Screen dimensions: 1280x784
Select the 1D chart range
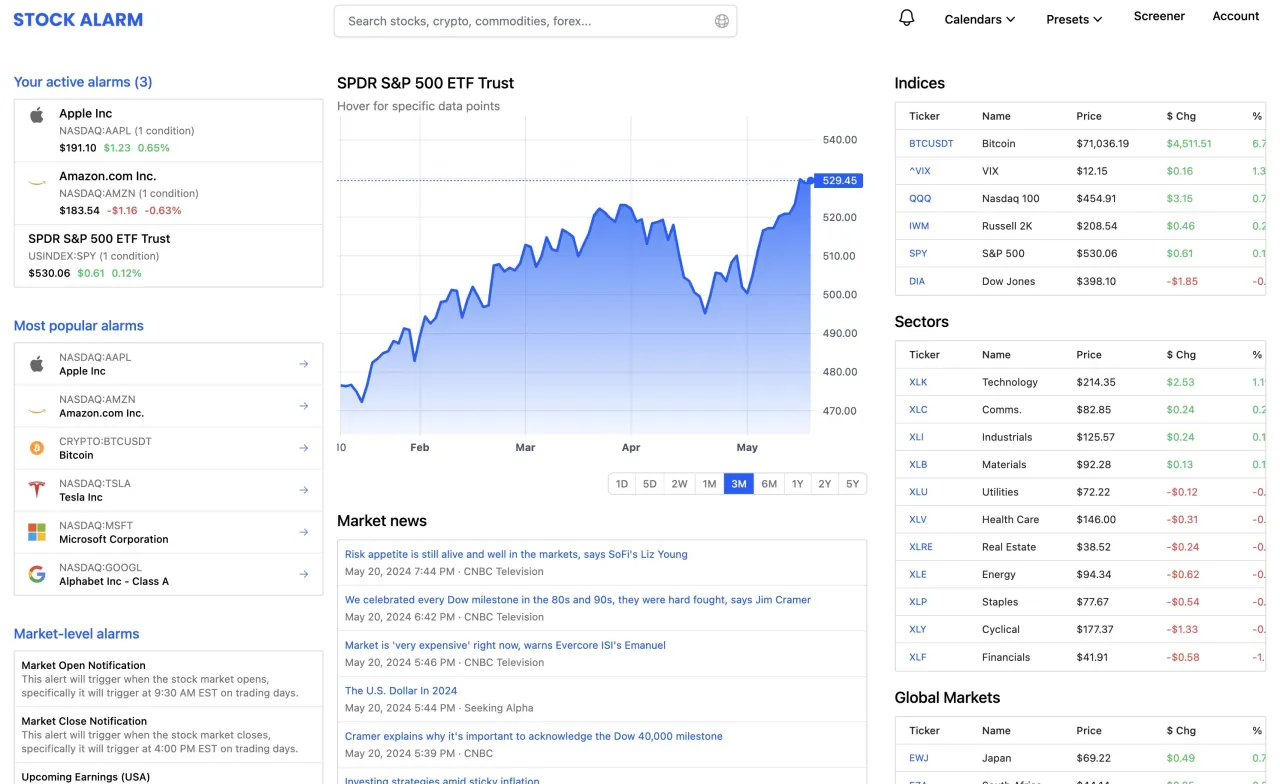622,484
